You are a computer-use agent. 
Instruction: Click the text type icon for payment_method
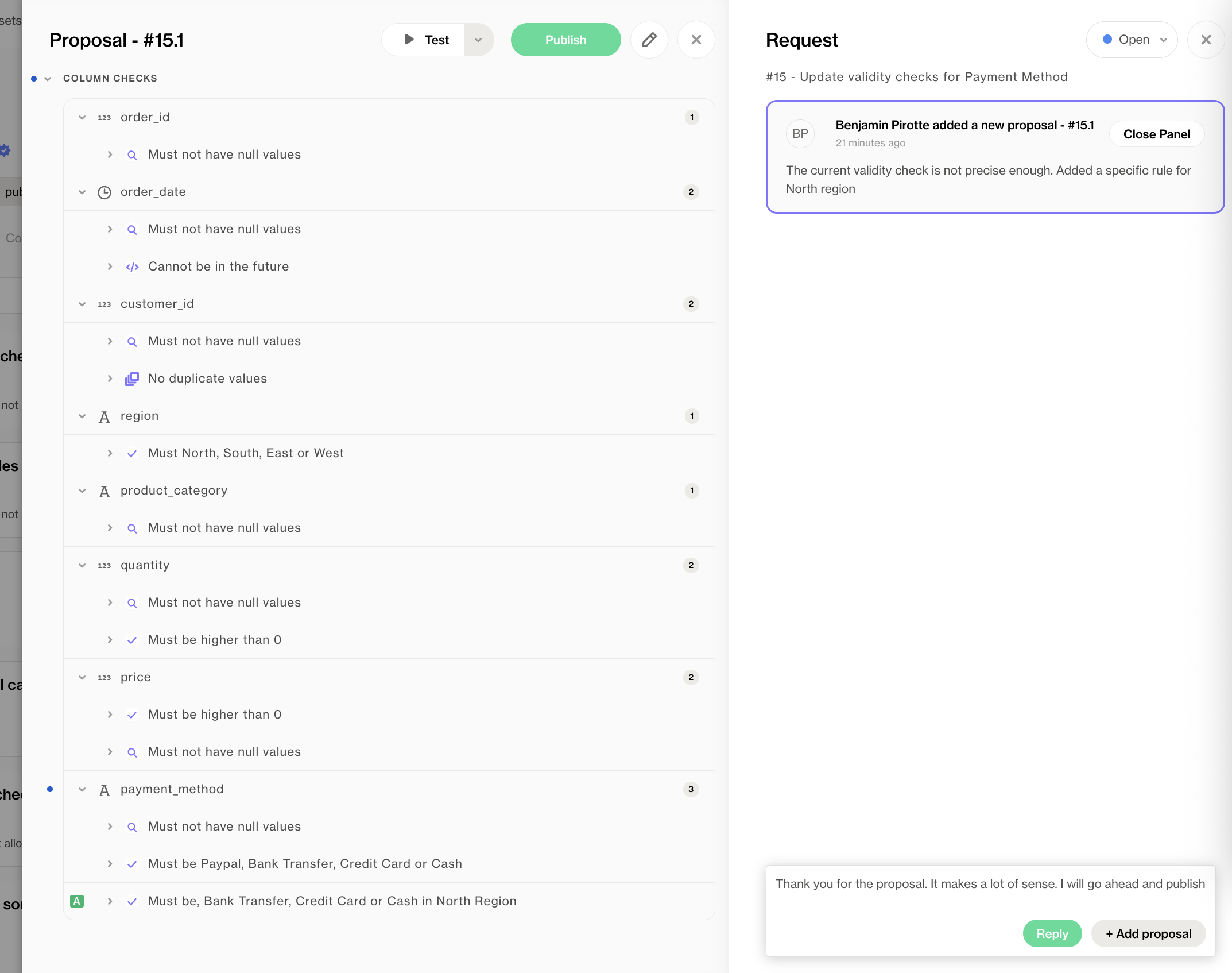click(104, 790)
